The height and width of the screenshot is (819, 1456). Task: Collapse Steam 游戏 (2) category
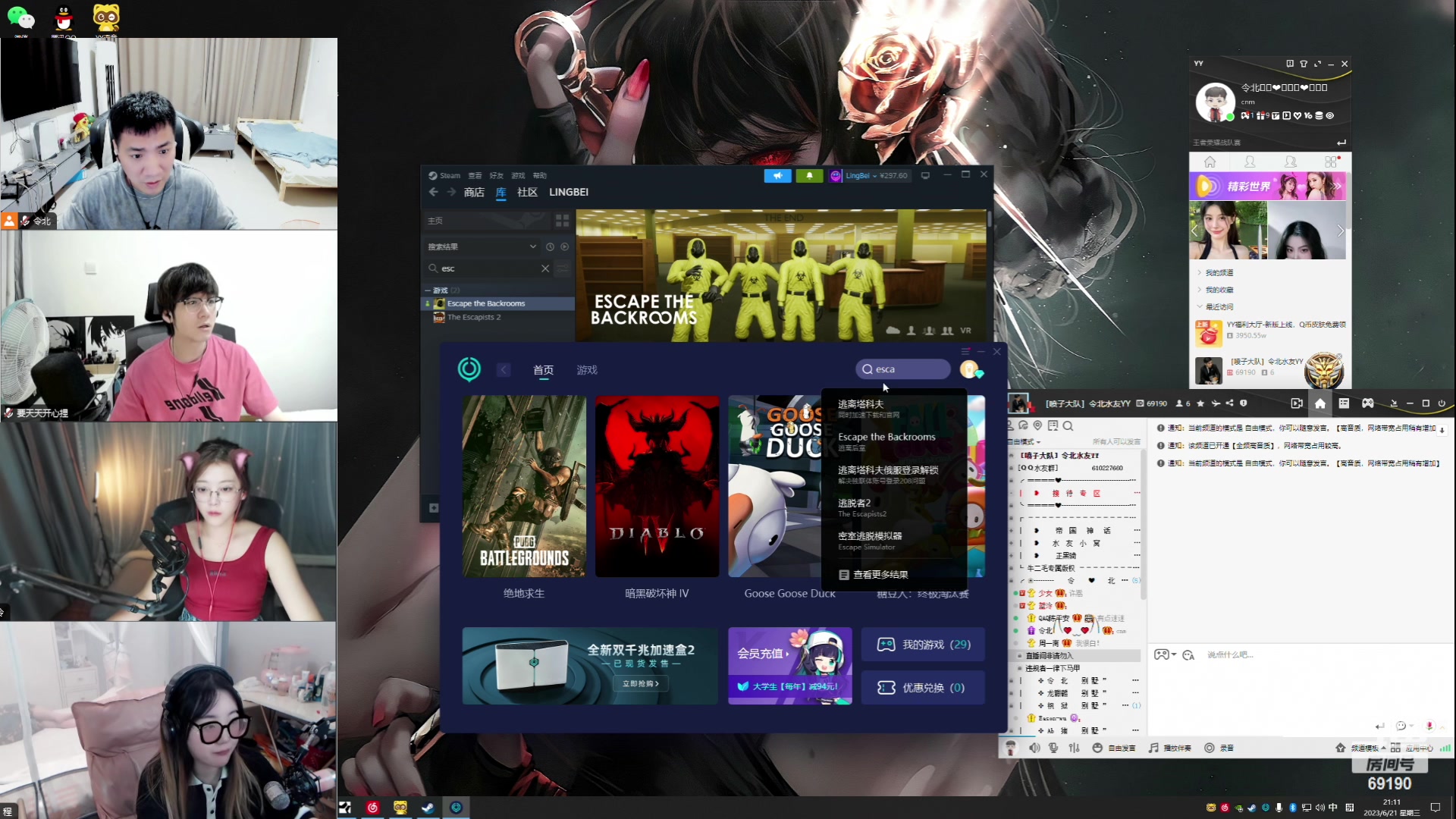click(428, 290)
